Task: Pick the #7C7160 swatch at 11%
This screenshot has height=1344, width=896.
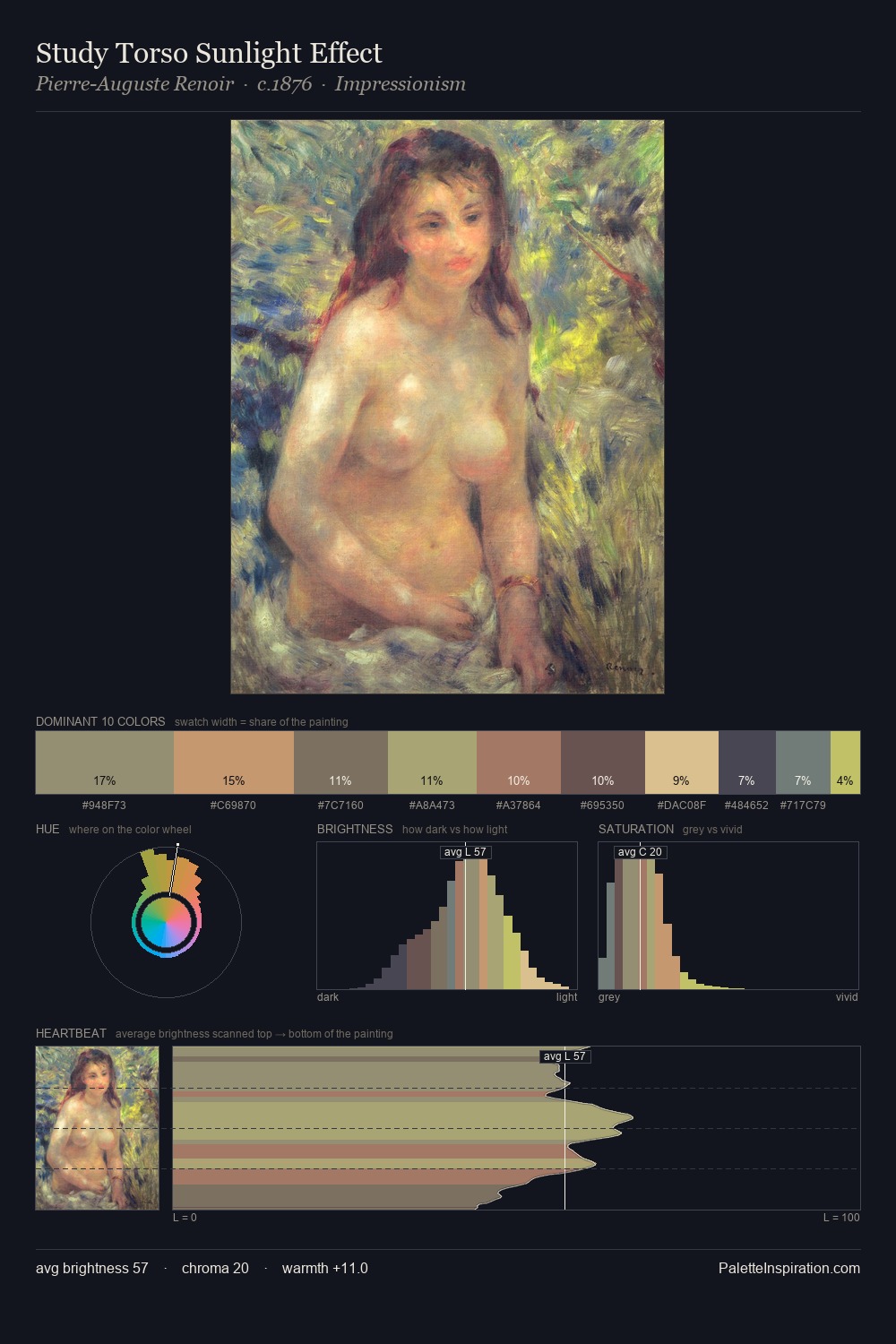Action: coord(340,762)
